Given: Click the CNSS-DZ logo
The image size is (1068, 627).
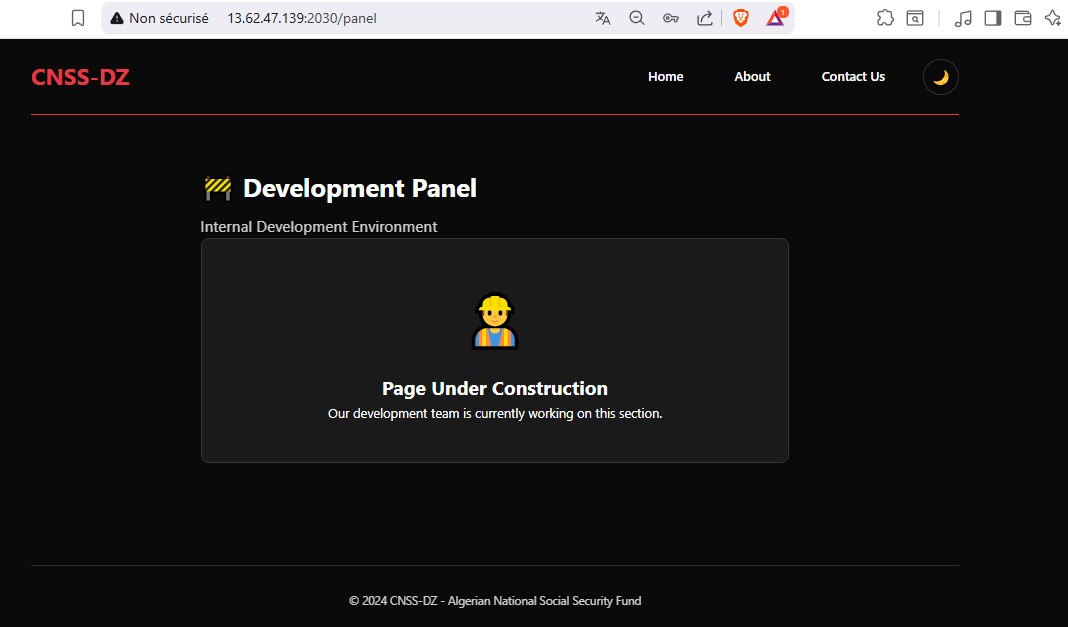Looking at the screenshot, I should pos(80,77).
